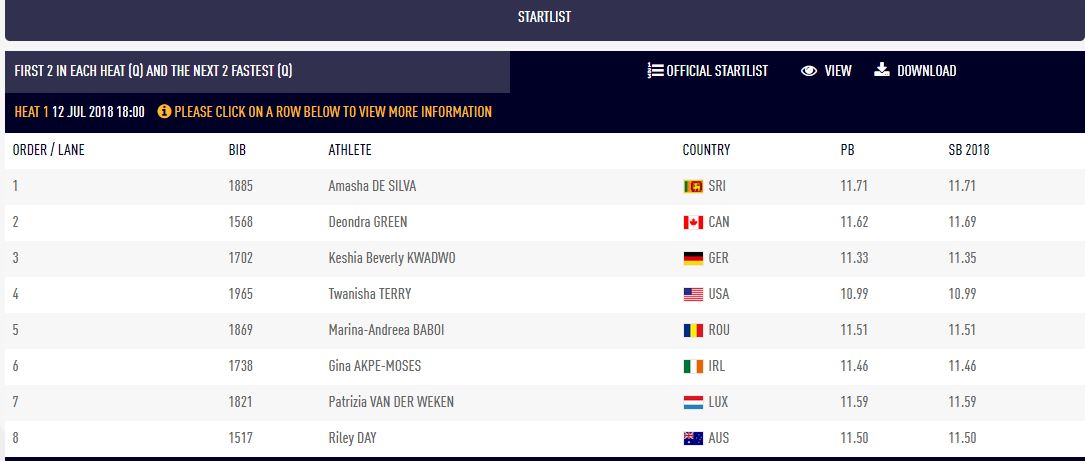Click the eye icon beside View
The height and width of the screenshot is (461, 1085).
(x=809, y=71)
